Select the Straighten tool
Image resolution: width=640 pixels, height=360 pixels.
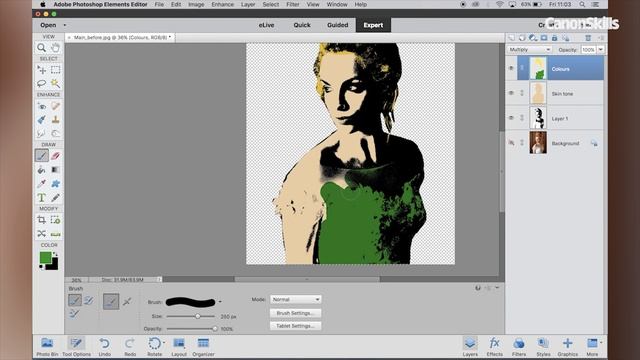pyautogui.click(x=56, y=233)
